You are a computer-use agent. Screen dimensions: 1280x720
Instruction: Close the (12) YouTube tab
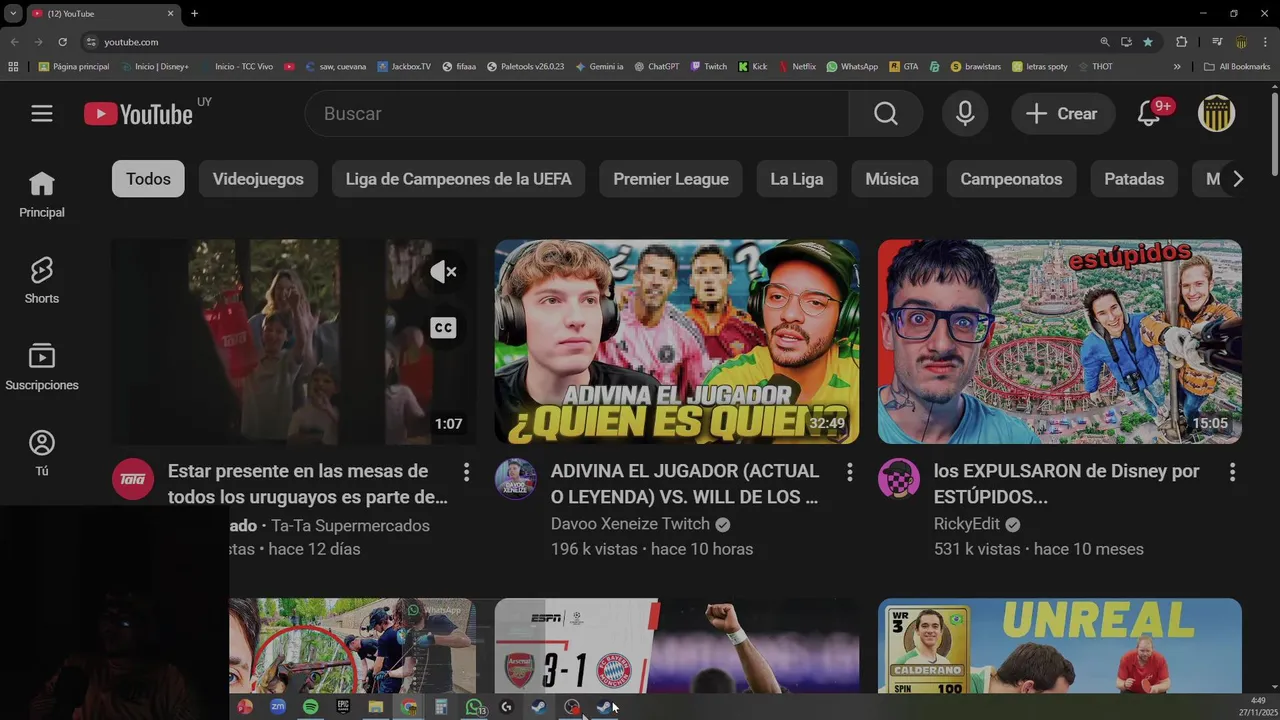tap(170, 13)
